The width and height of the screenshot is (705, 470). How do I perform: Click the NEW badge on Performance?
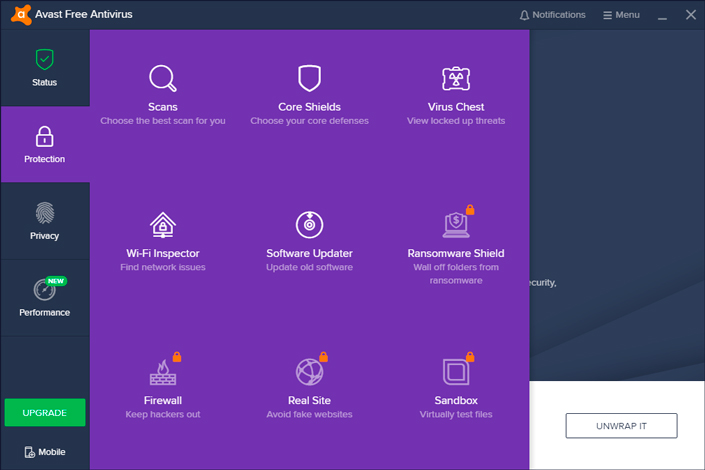(x=56, y=281)
